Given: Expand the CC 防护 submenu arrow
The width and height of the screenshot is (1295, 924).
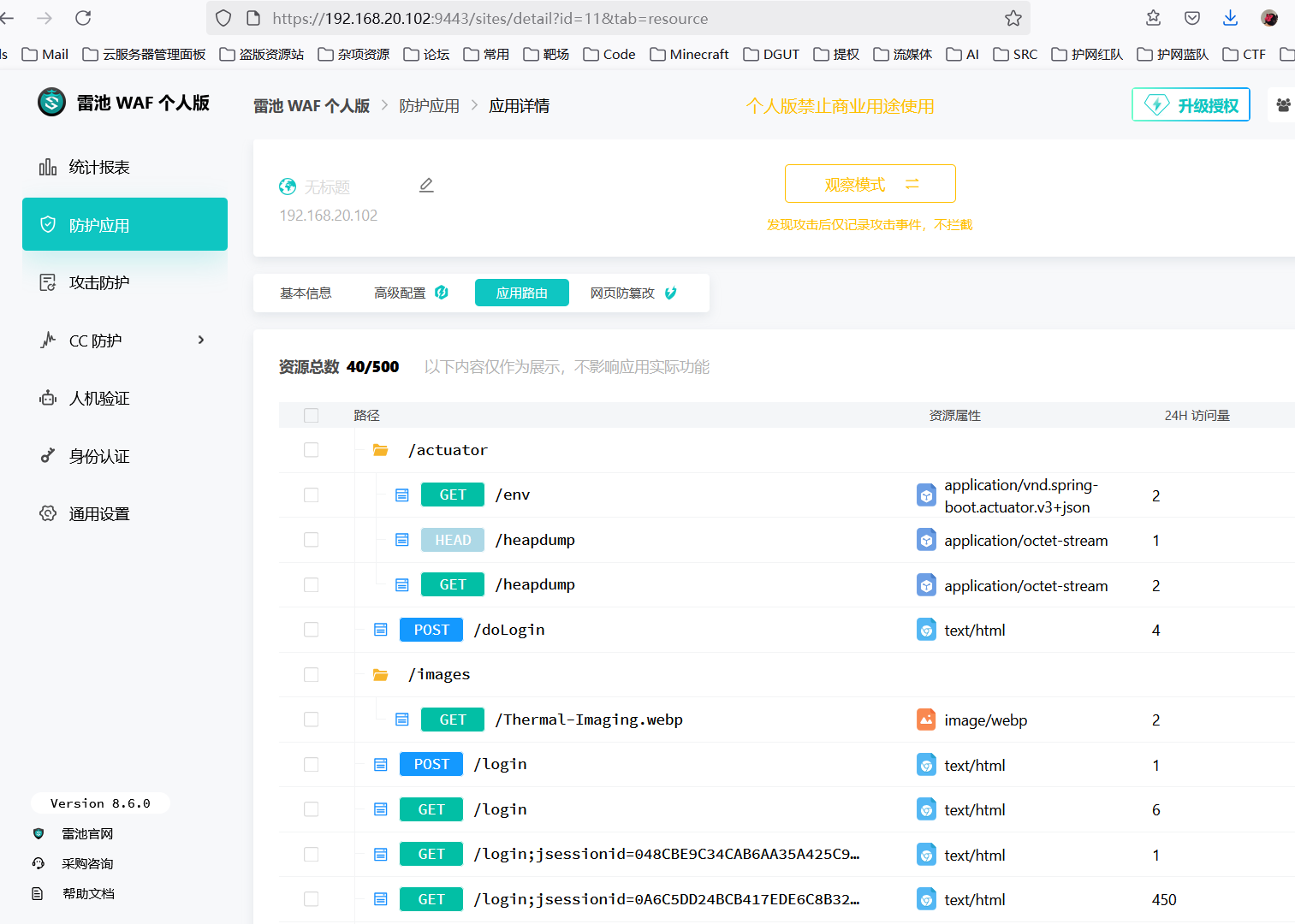Looking at the screenshot, I should coord(201,341).
